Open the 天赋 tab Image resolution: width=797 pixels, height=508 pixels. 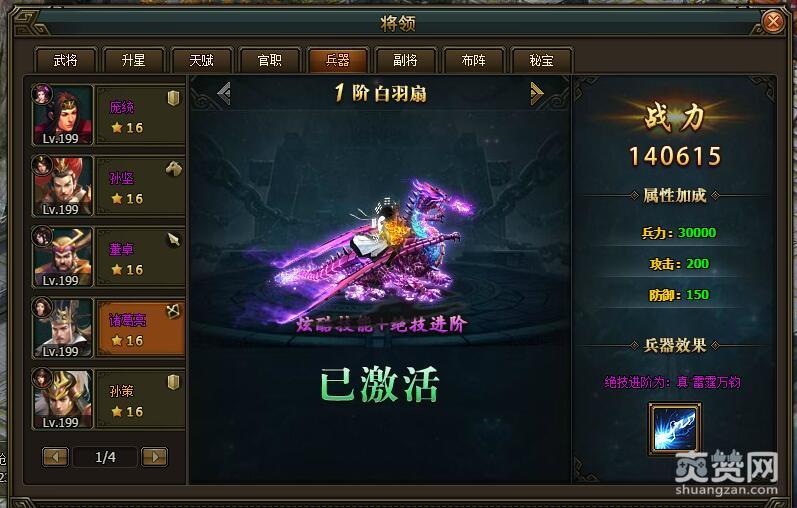(x=202, y=61)
